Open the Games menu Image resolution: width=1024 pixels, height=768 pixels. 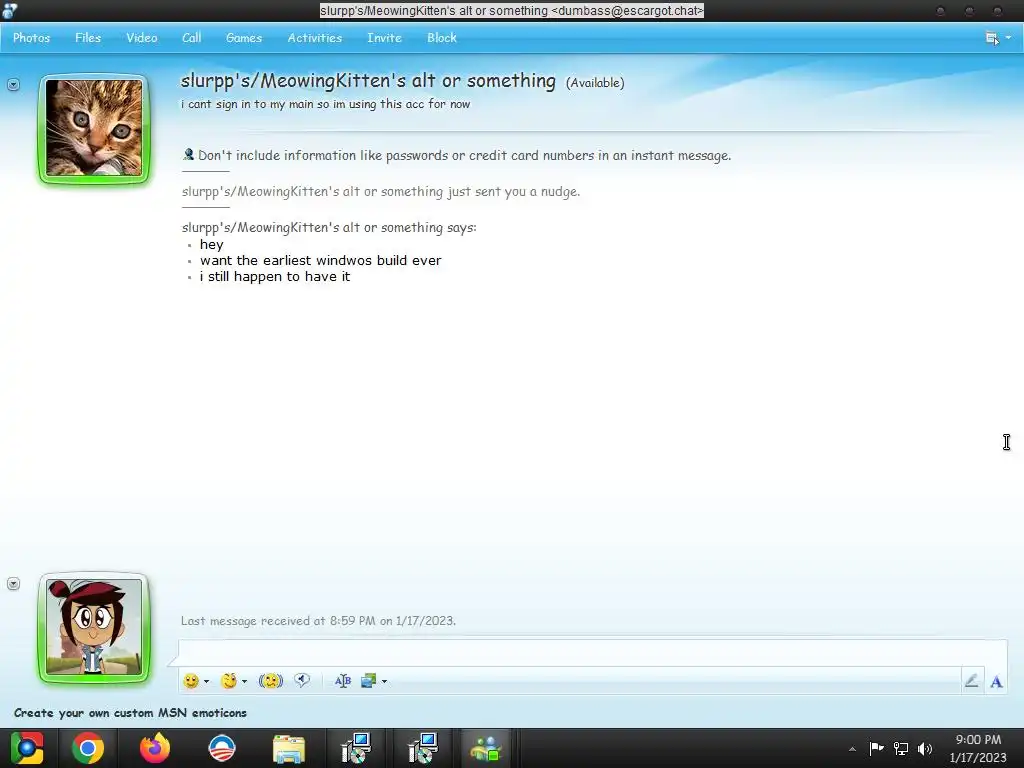point(244,38)
